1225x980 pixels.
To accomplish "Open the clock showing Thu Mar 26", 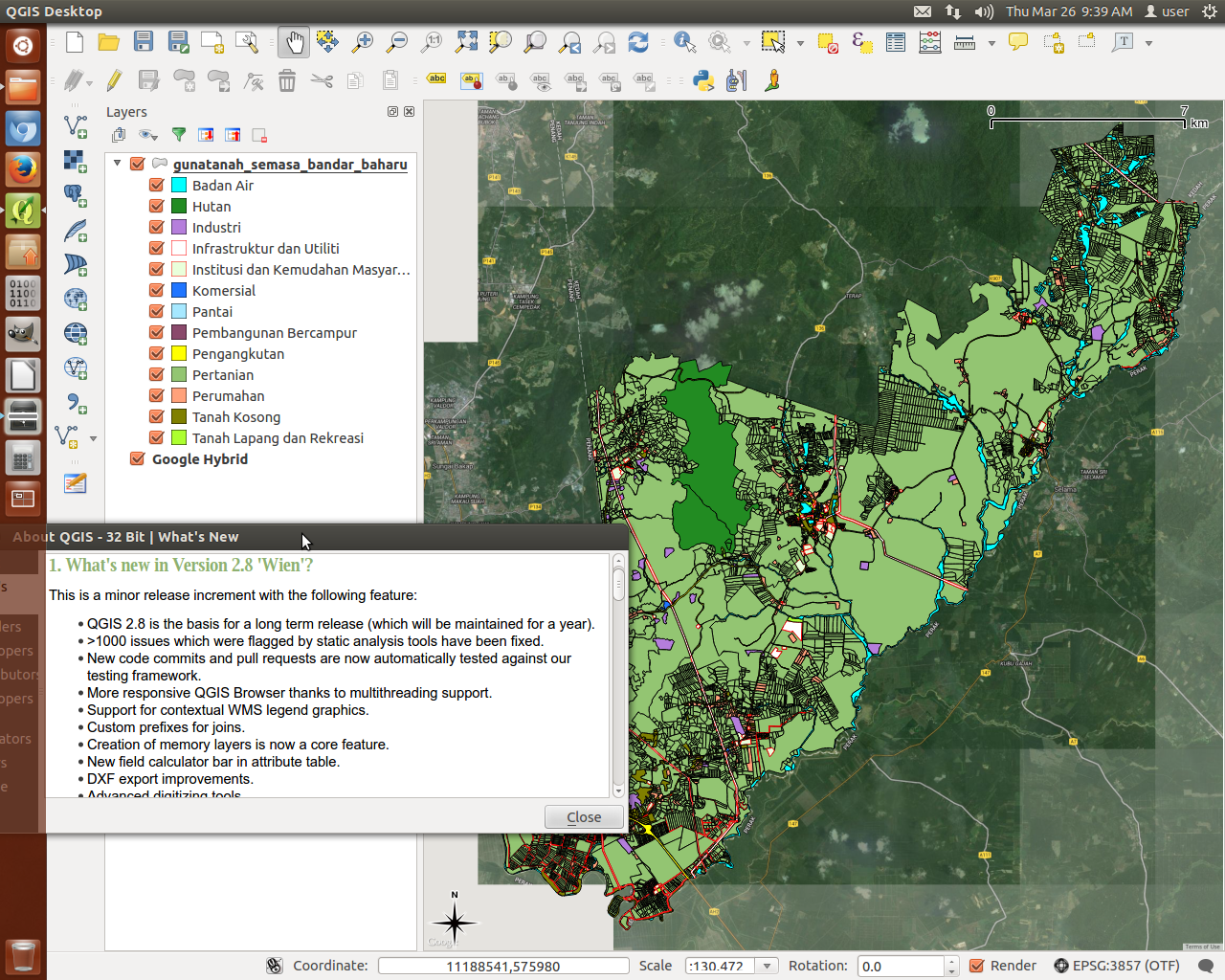I will 1069,11.
